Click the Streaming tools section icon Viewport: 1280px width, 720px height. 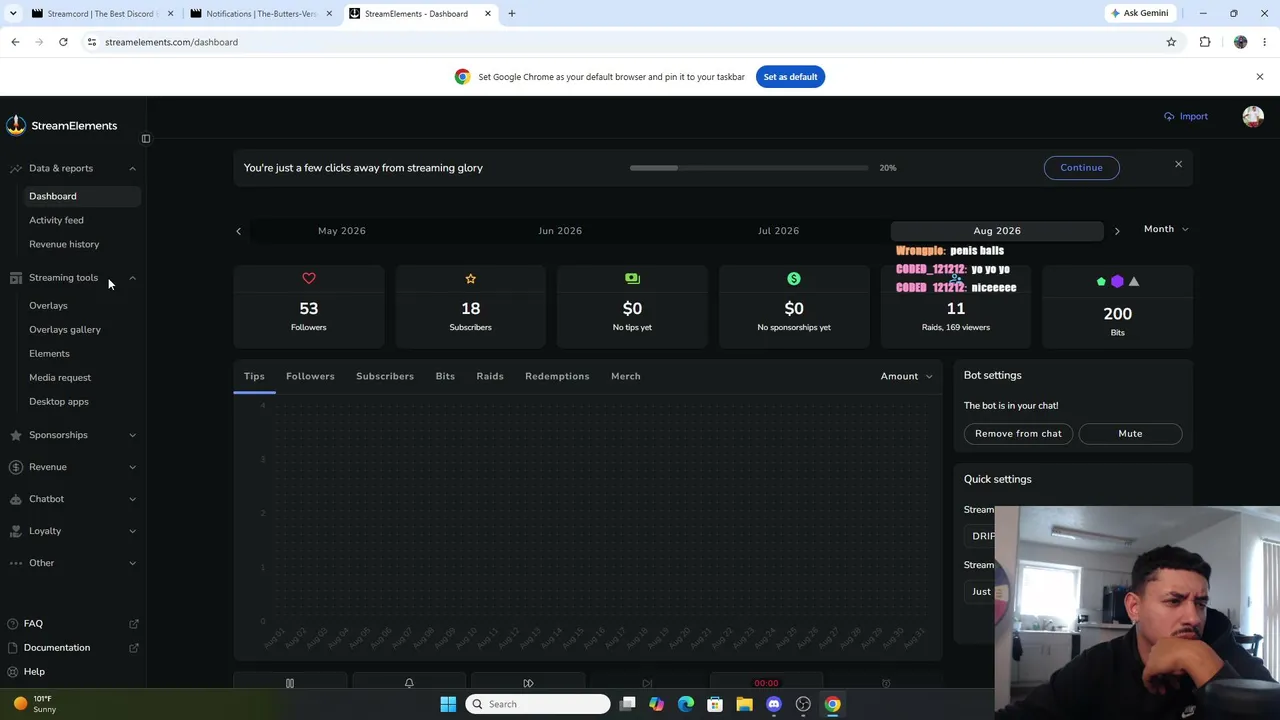tap(15, 277)
